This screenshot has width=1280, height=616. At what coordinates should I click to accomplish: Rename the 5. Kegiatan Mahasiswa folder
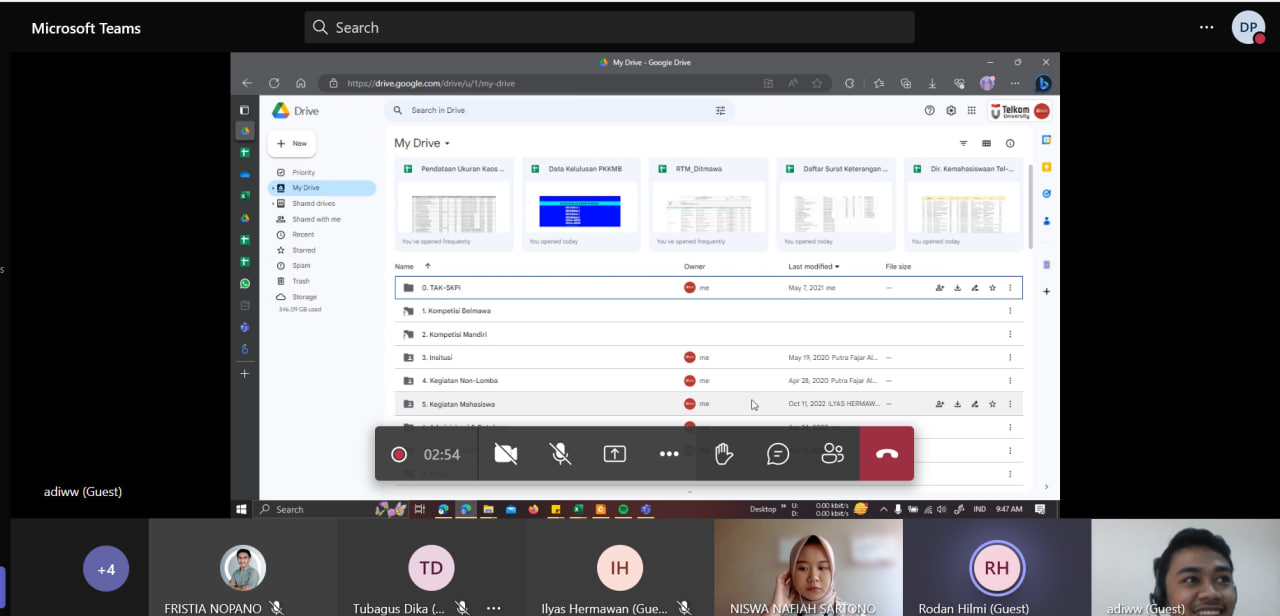975,404
